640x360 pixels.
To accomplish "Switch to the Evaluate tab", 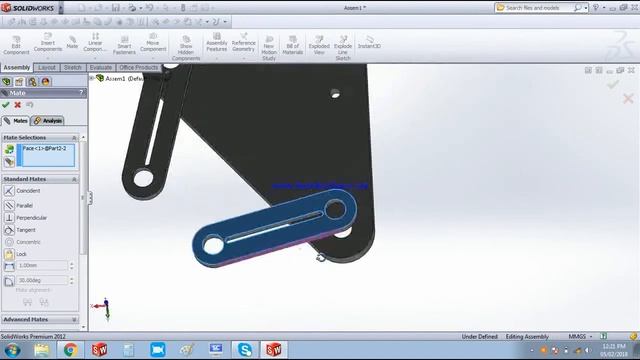I will tap(101, 67).
